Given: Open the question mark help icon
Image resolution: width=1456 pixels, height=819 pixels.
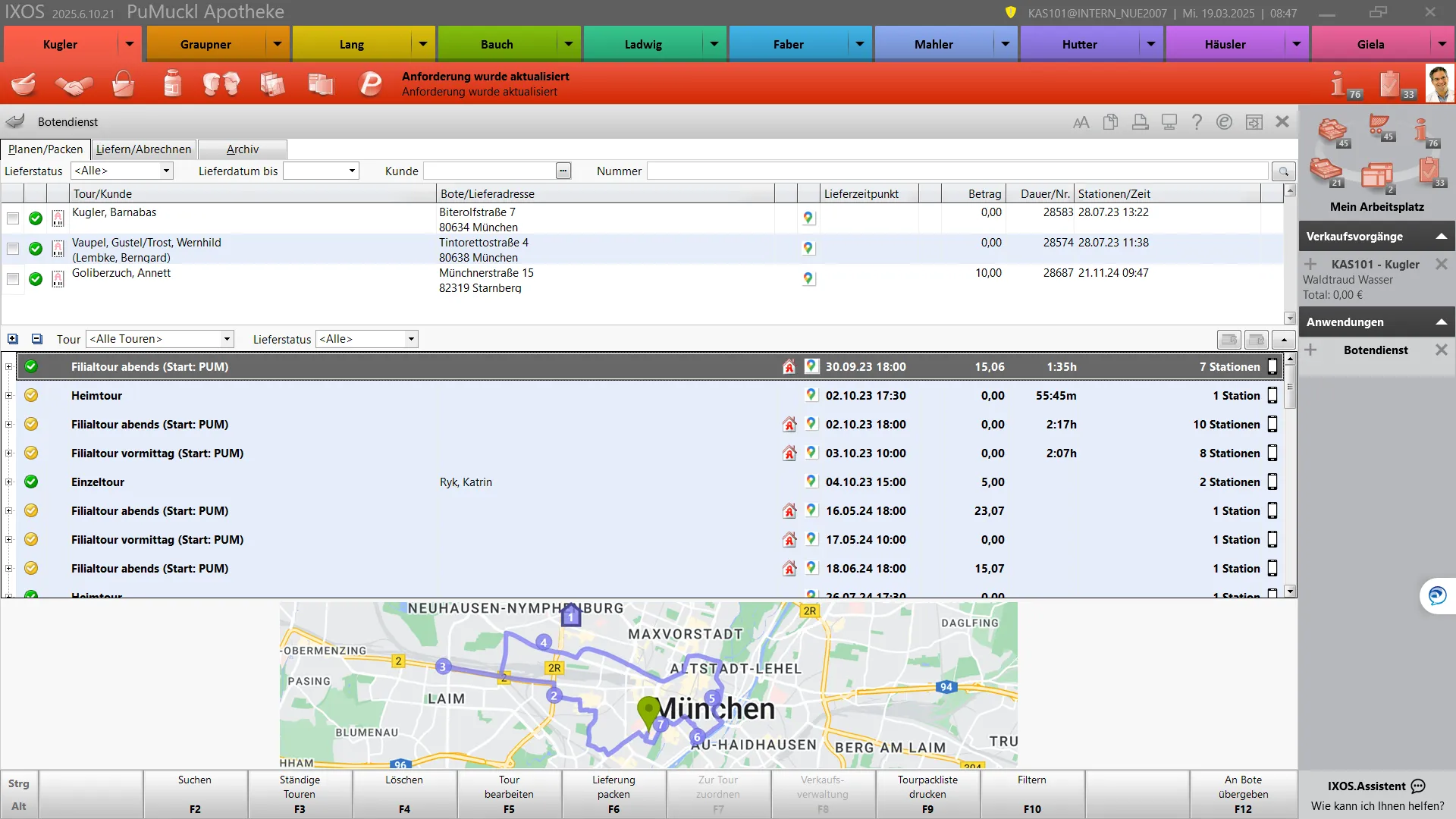Looking at the screenshot, I should pyautogui.click(x=1197, y=122).
